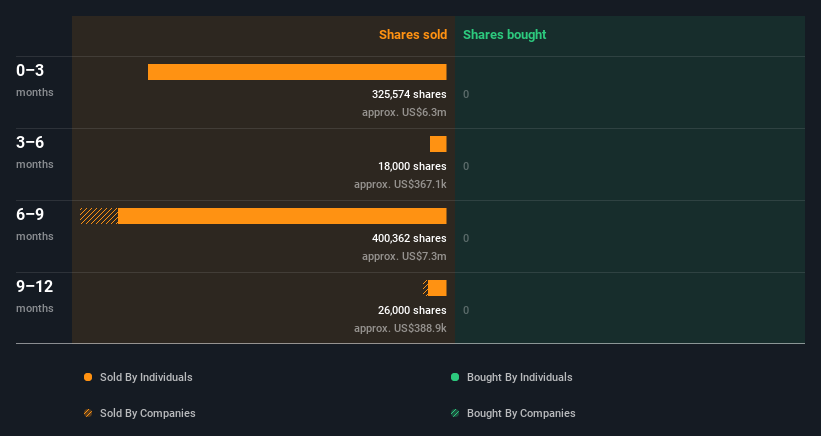
Task: Click the '400,362 shares' value
Action: click(x=409, y=238)
